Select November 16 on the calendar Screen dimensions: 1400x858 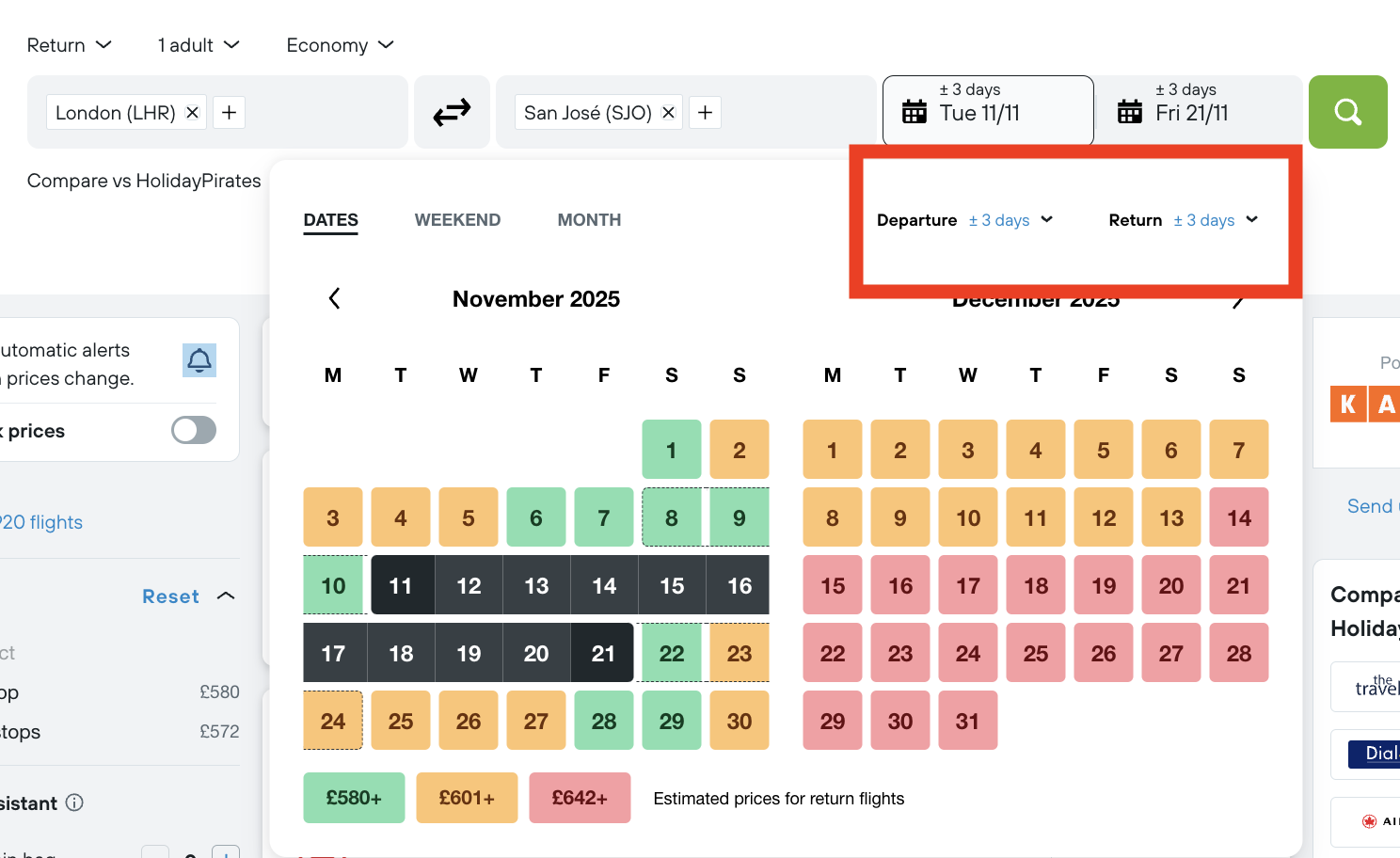coord(740,585)
